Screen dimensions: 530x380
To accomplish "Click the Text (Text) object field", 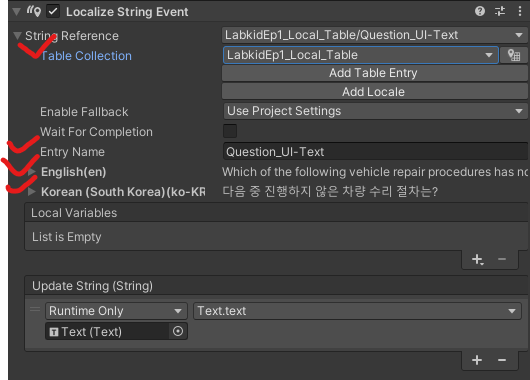I will (107, 331).
